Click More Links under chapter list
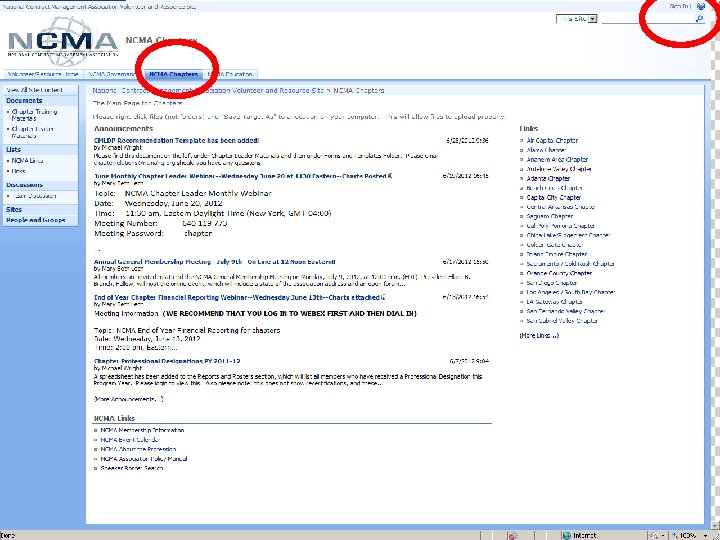This screenshot has width=720, height=540. 539,336
